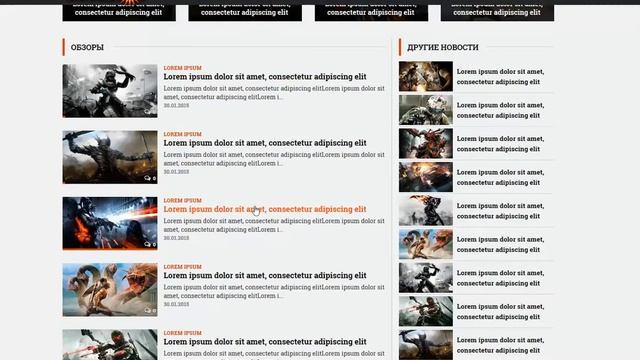Click the date under hydra review excerpt

coord(176,304)
